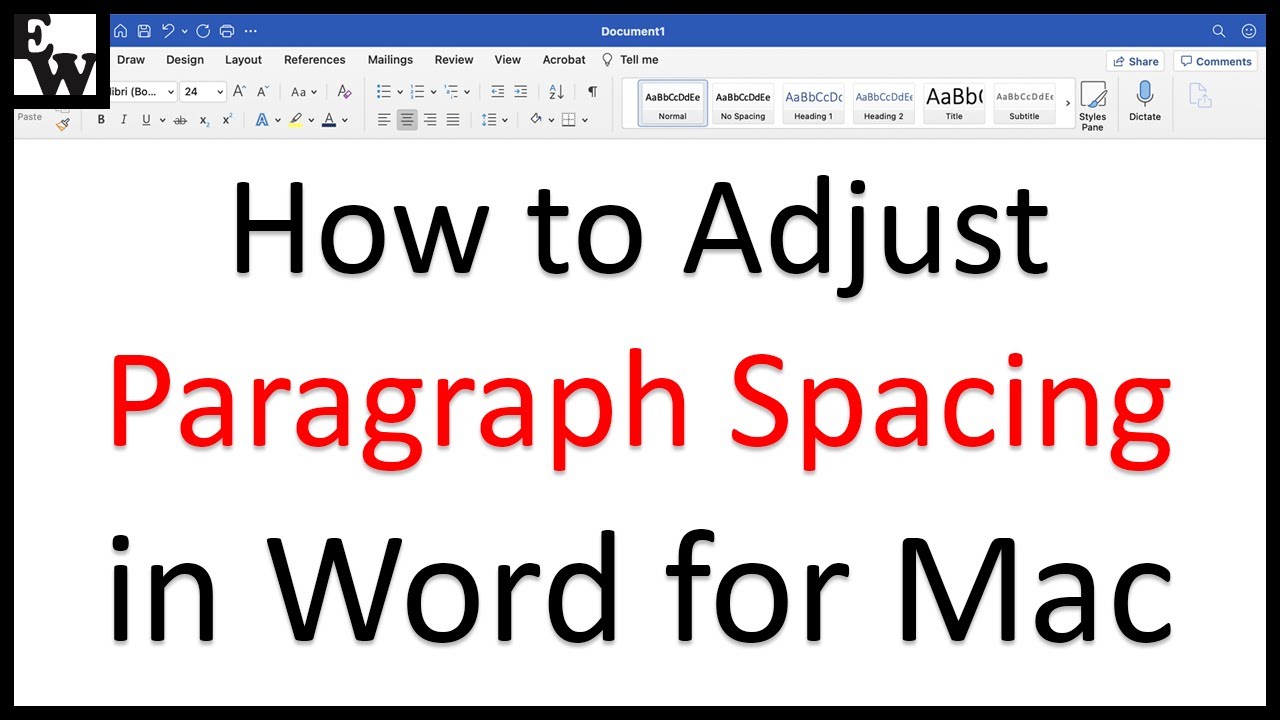This screenshot has height=720, width=1280.
Task: Click the Tell me search box
Action: pyautogui.click(x=630, y=60)
